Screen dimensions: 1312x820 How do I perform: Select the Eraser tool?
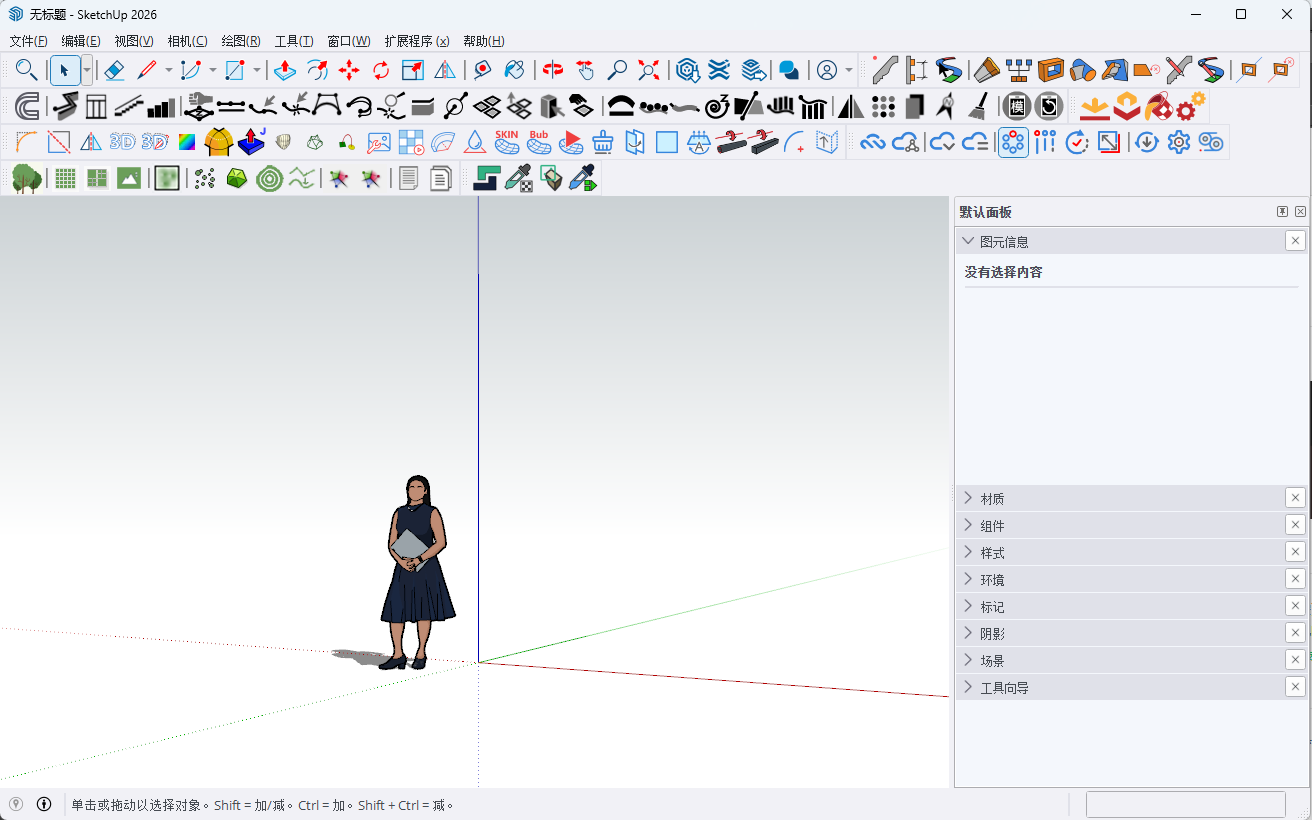tap(114, 70)
